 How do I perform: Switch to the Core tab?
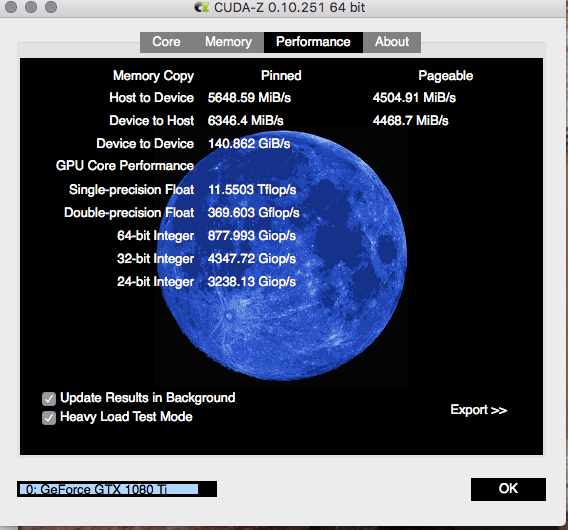pyautogui.click(x=166, y=42)
